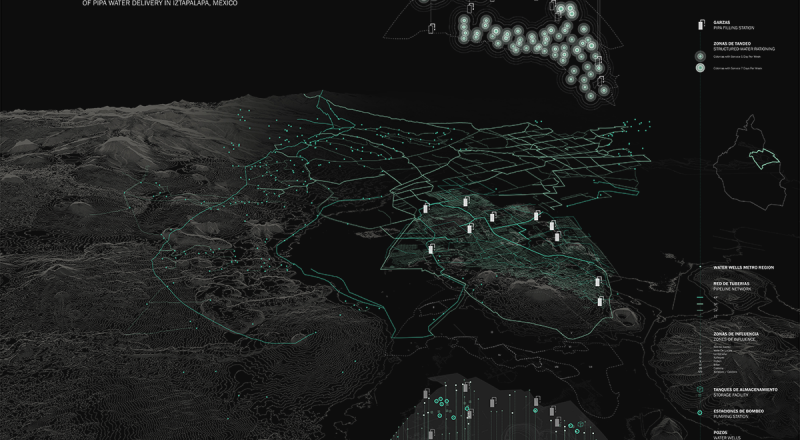Select the seven-days-per-week service zone symbol
The width and height of the screenshot is (800, 440).
[700, 69]
